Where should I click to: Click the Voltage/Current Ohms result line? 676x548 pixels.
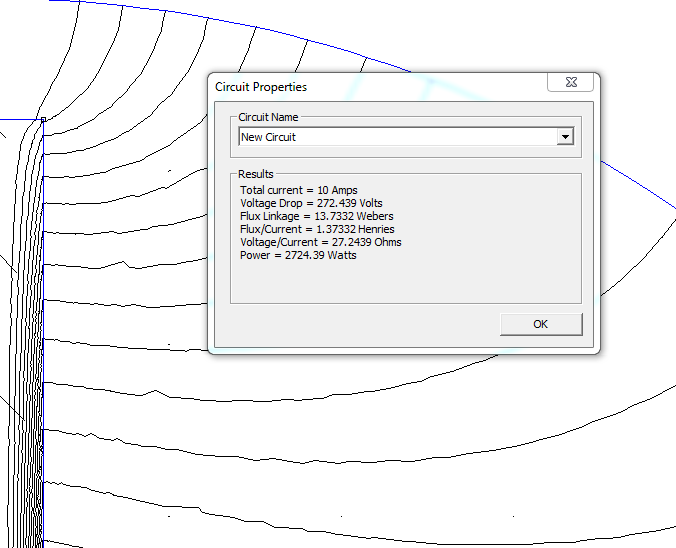click(x=320, y=242)
